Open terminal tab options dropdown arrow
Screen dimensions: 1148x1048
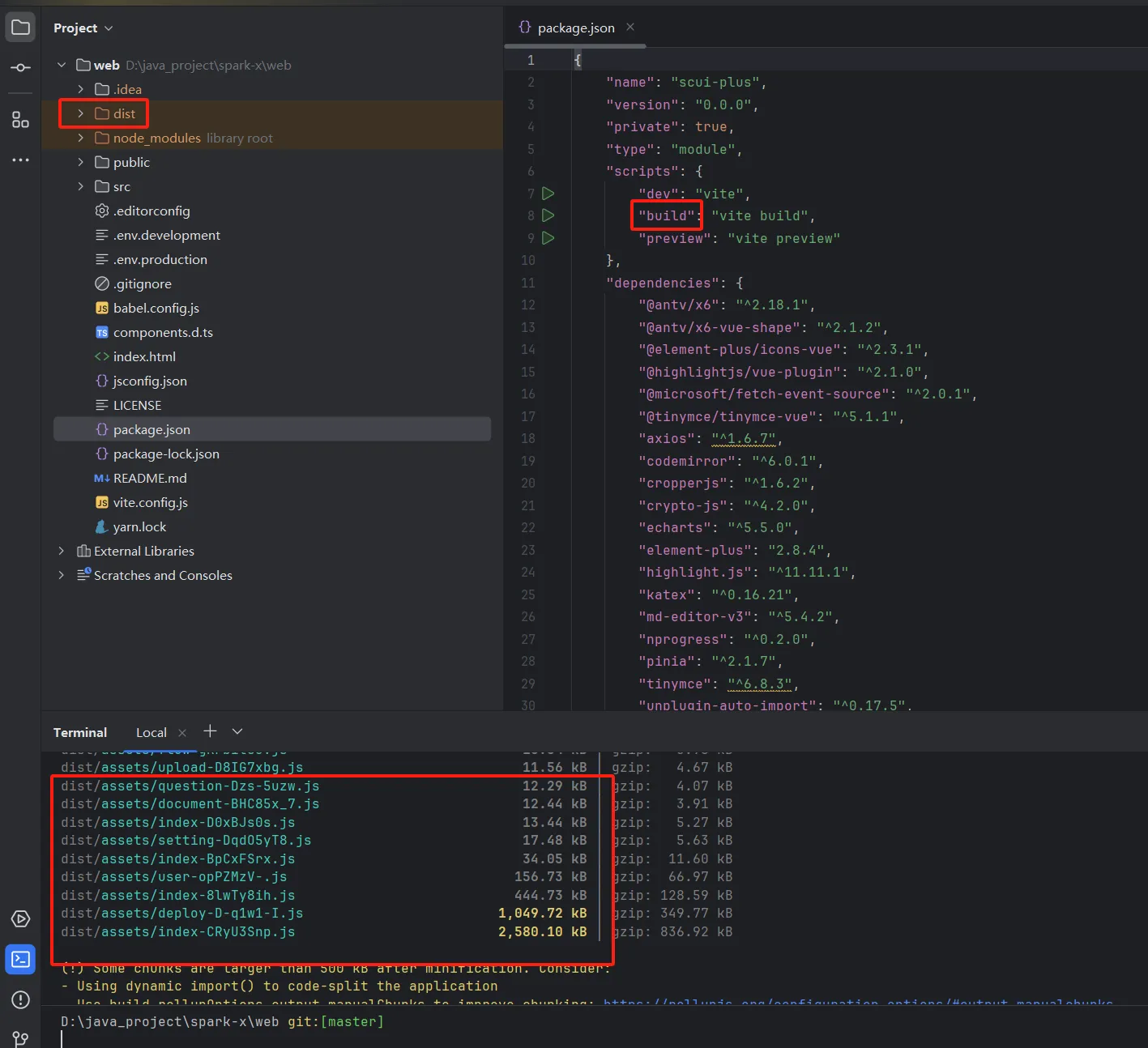click(x=237, y=731)
